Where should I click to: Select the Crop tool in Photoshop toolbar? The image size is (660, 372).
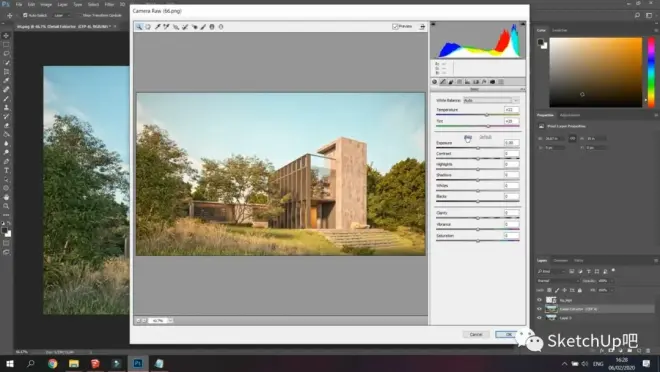point(6,72)
